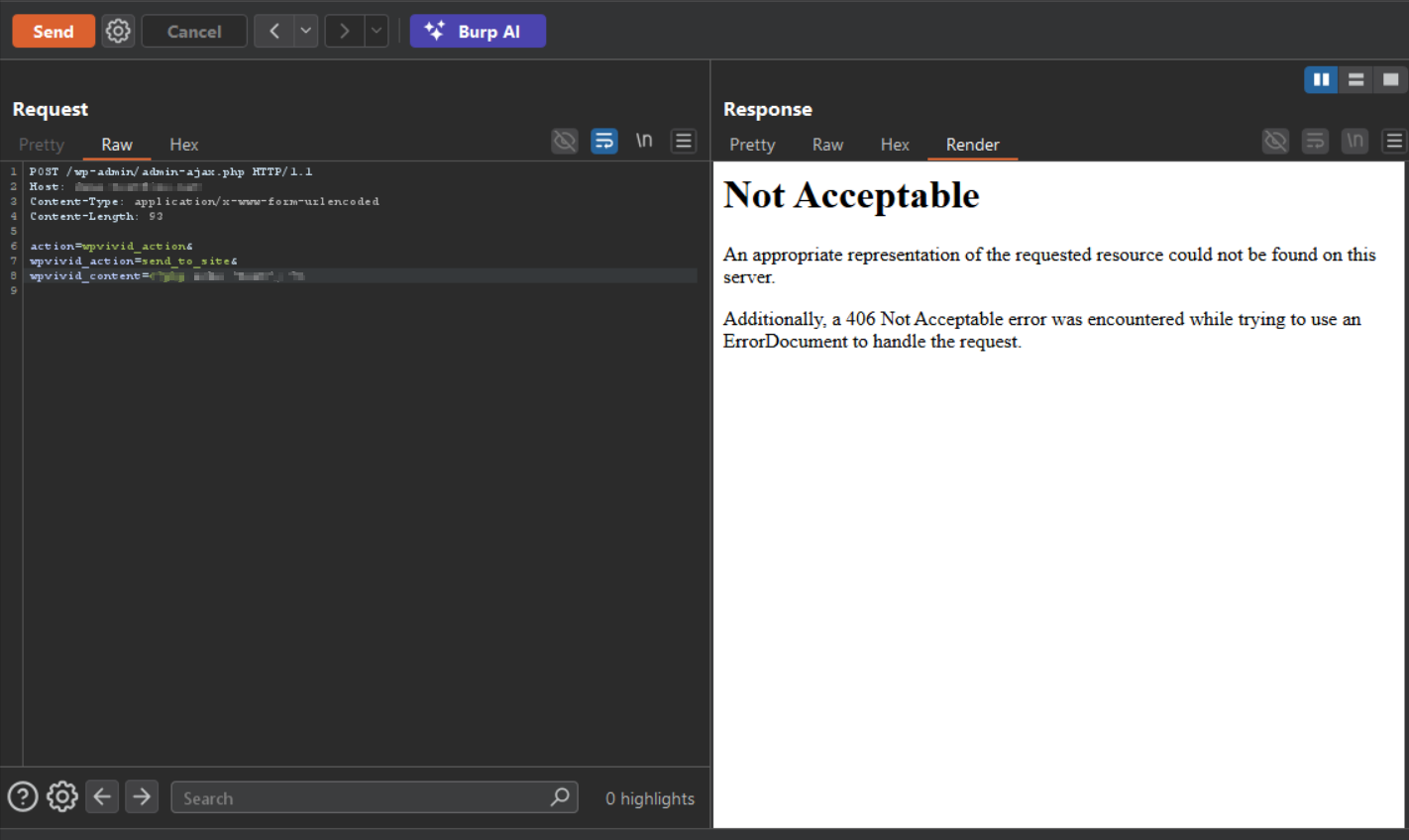
Task: Go to previous search match arrow
Action: (102, 796)
